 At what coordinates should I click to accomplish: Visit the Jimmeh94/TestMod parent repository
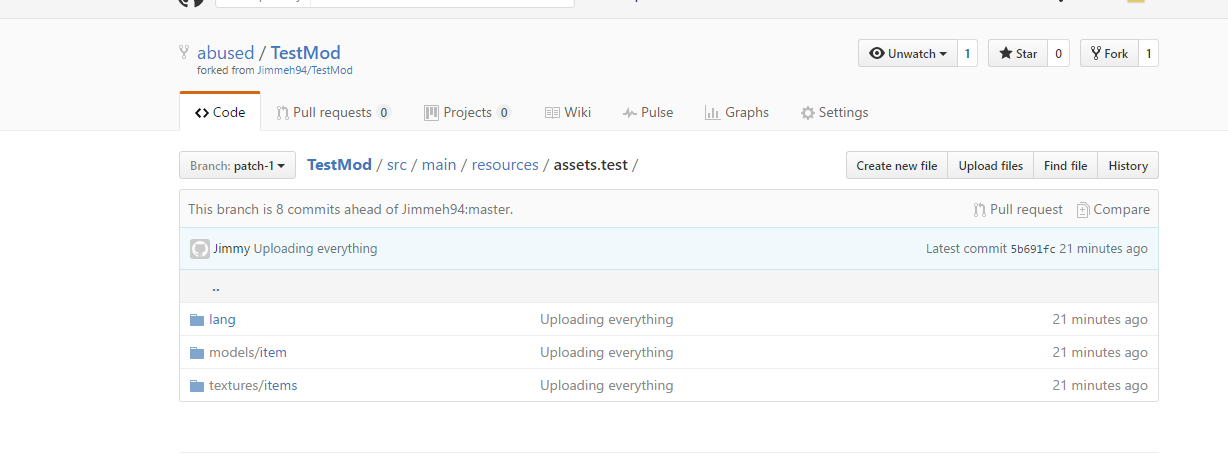(305, 71)
